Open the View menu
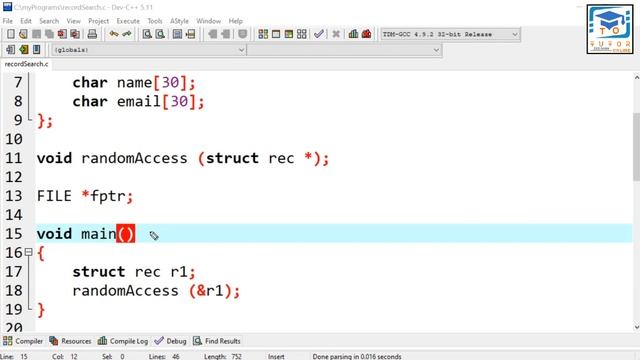 click(x=73, y=21)
